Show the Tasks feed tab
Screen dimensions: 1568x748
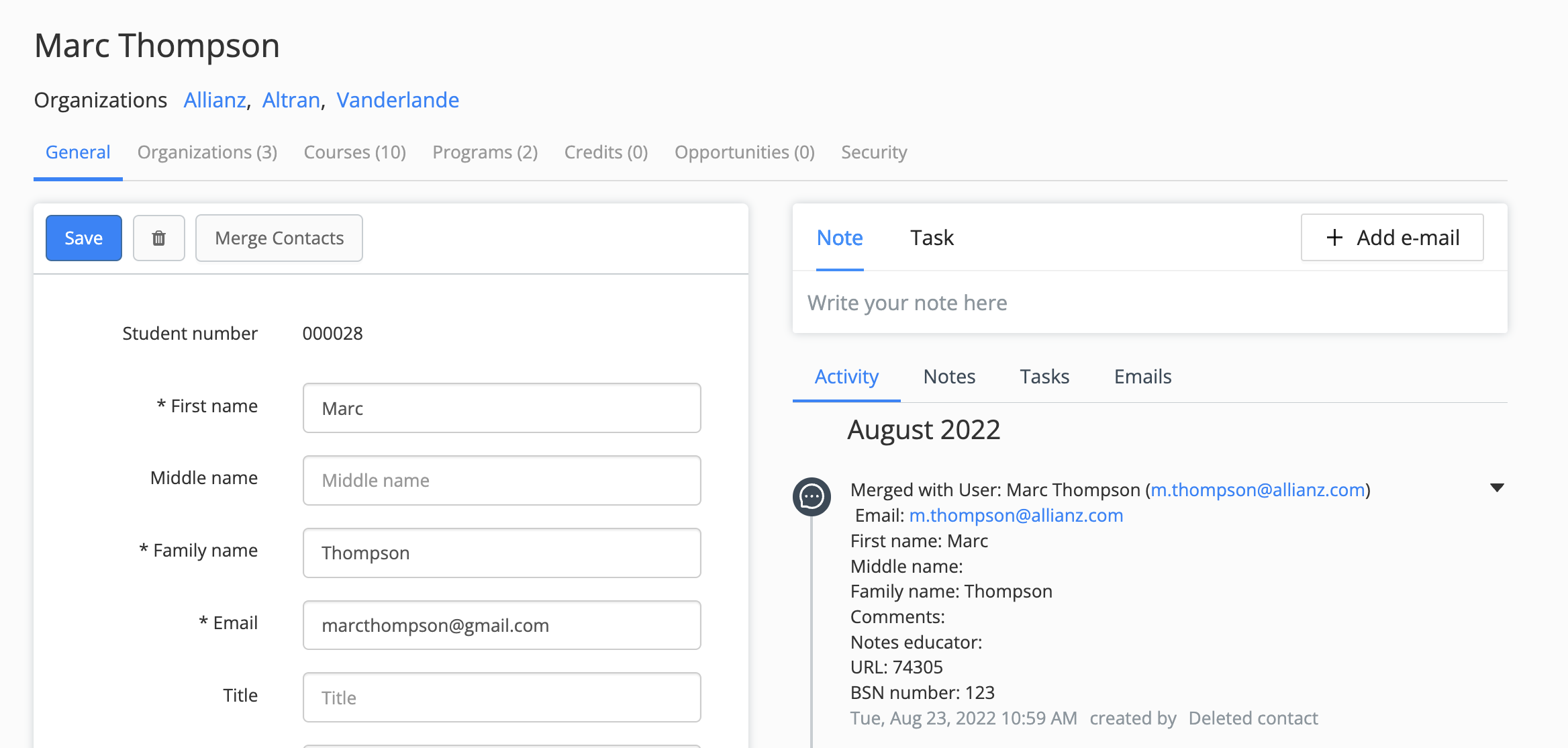pos(1044,377)
